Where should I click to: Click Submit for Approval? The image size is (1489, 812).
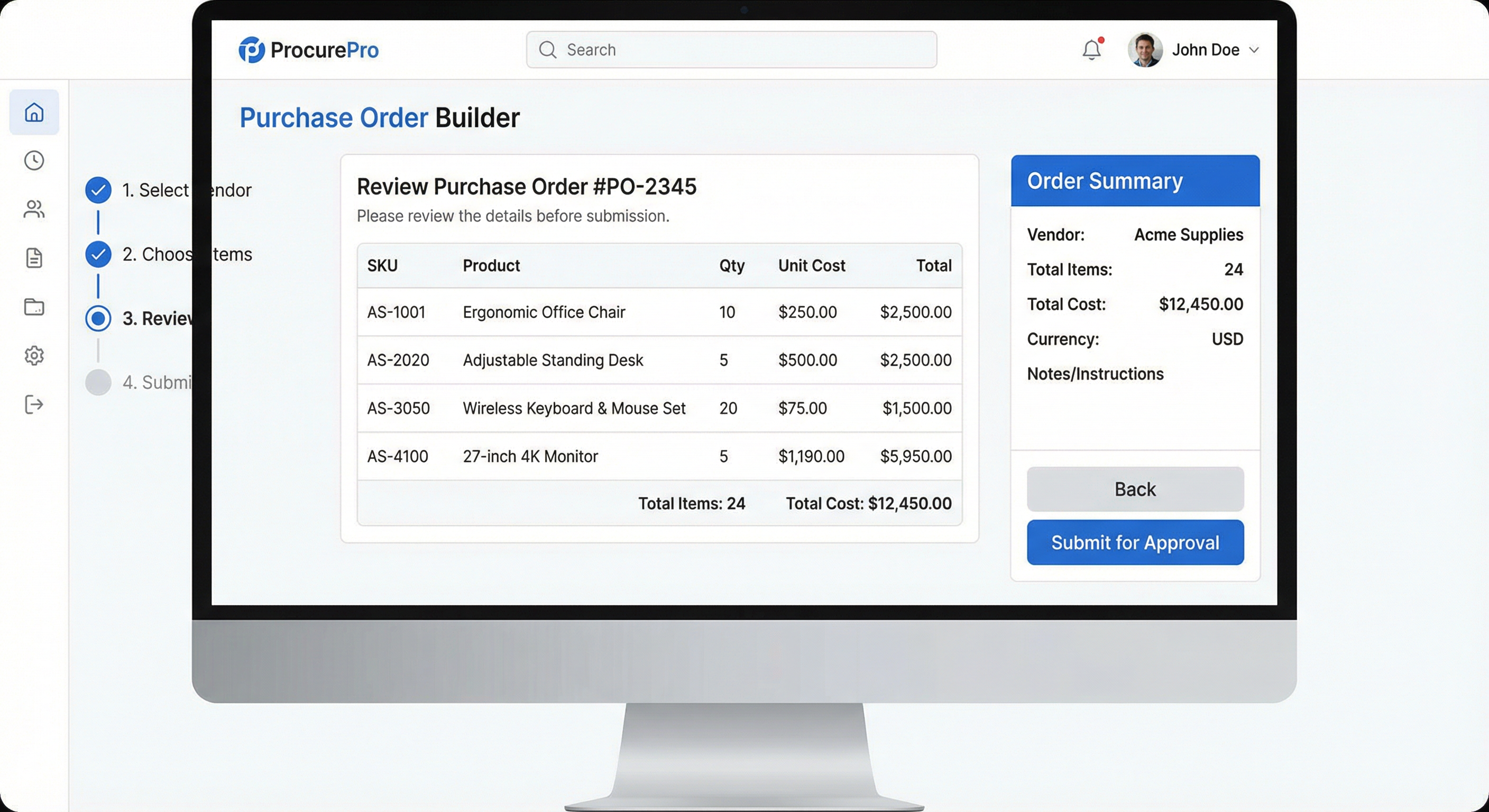[x=1134, y=542]
